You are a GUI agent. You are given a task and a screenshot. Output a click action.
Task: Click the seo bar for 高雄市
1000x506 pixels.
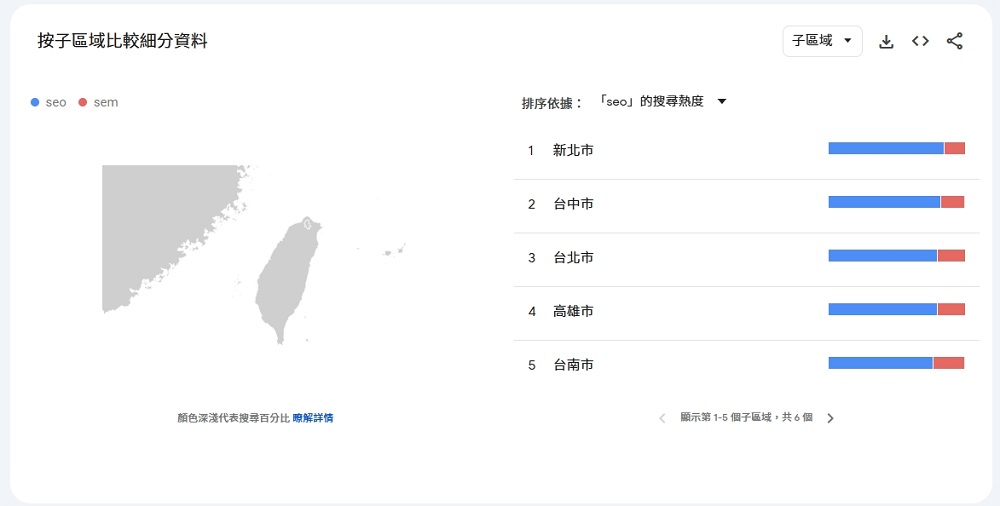click(x=883, y=309)
